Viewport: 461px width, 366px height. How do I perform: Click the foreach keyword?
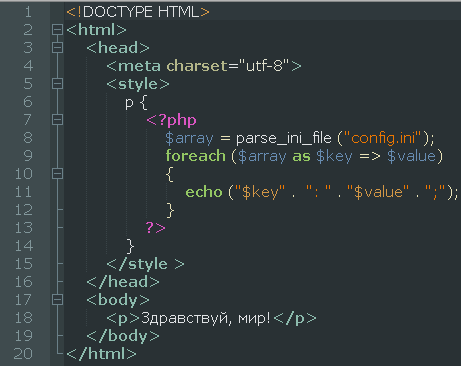coord(196,156)
